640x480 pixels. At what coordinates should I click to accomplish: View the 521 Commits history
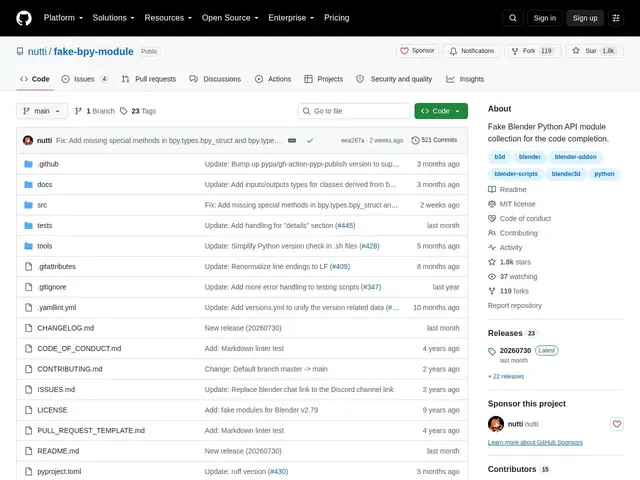pos(434,140)
